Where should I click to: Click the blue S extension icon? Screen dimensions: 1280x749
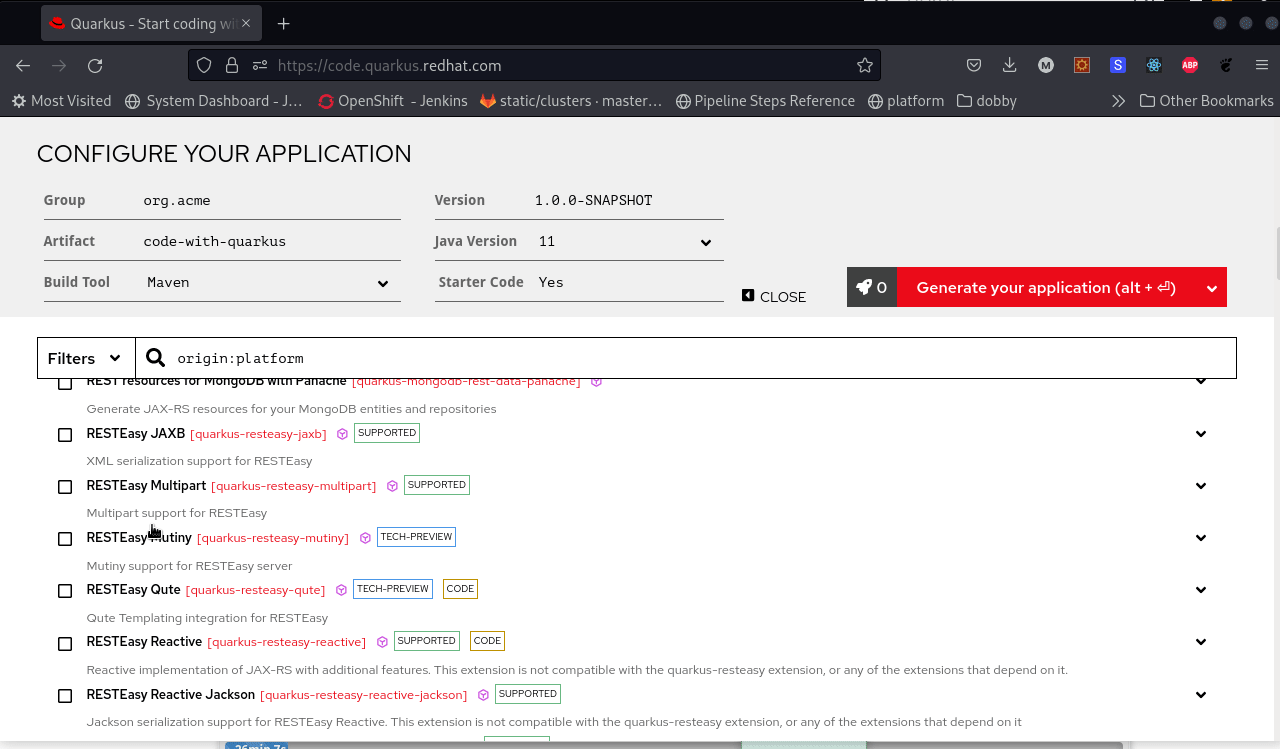1118,66
